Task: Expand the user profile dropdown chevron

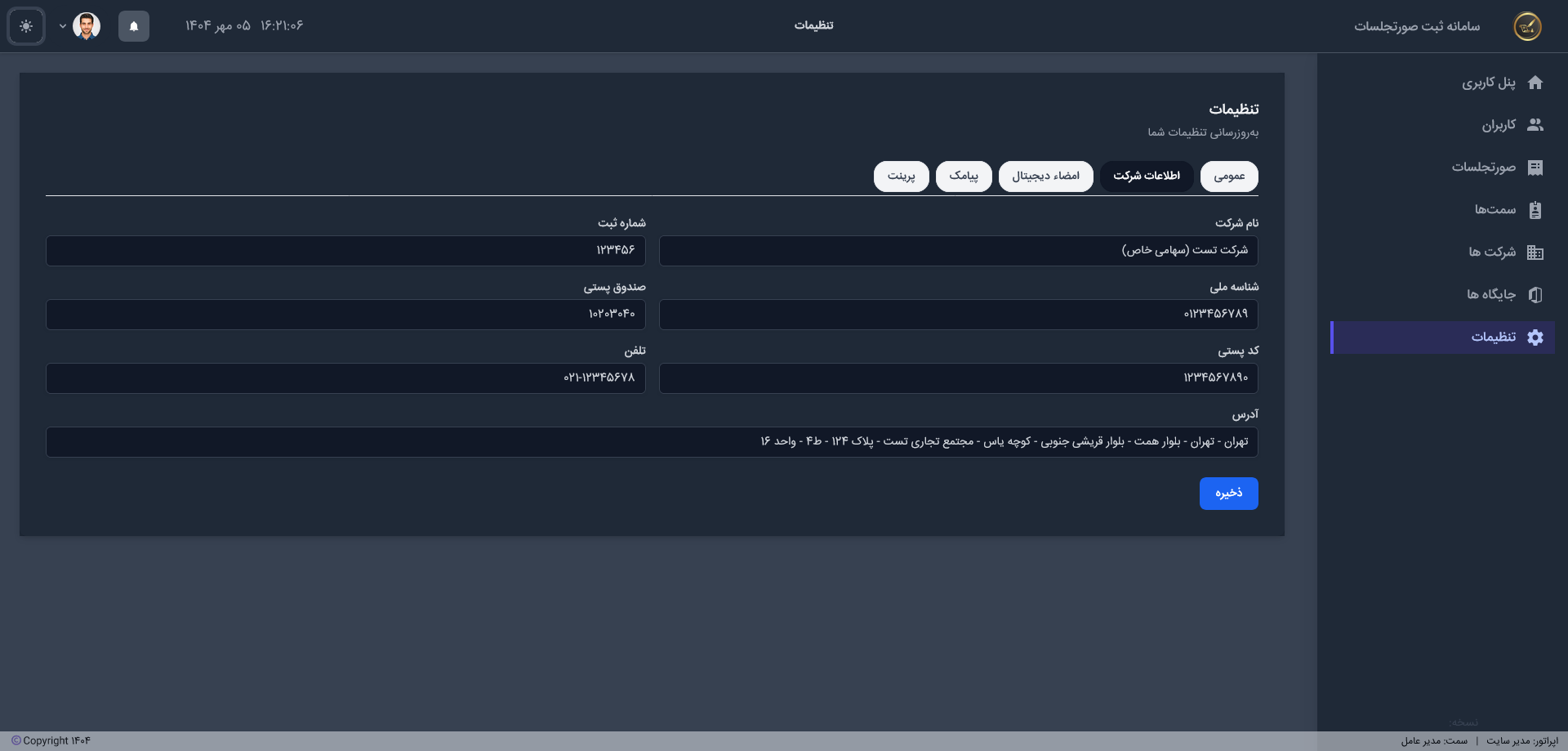Action: coord(63,26)
